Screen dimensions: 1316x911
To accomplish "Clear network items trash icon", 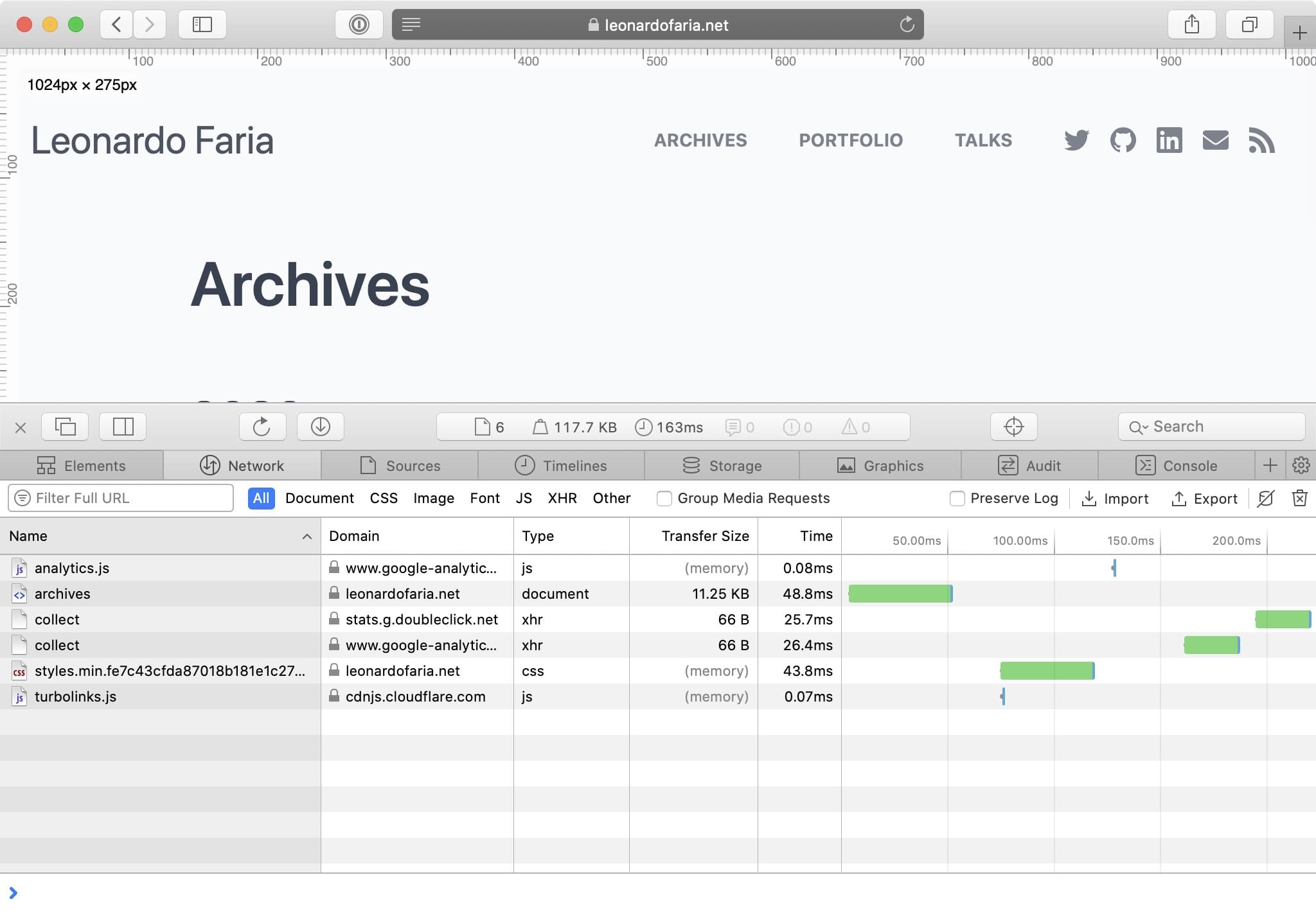I will pos(1299,499).
